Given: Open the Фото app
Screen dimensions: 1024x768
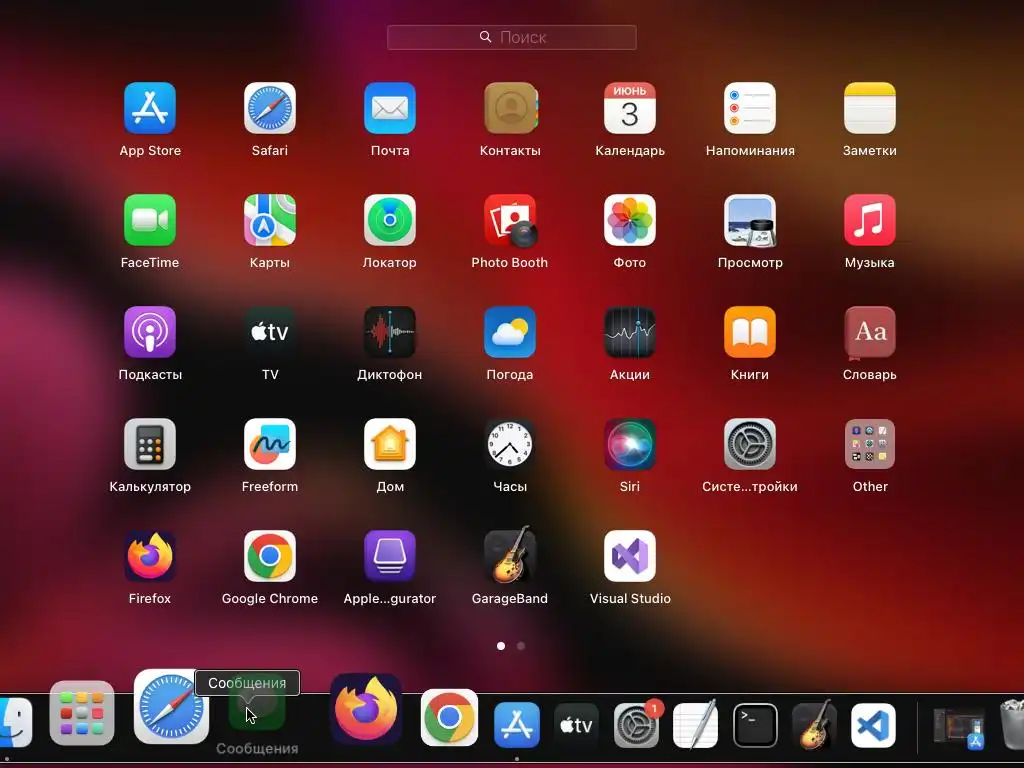Looking at the screenshot, I should [630, 220].
